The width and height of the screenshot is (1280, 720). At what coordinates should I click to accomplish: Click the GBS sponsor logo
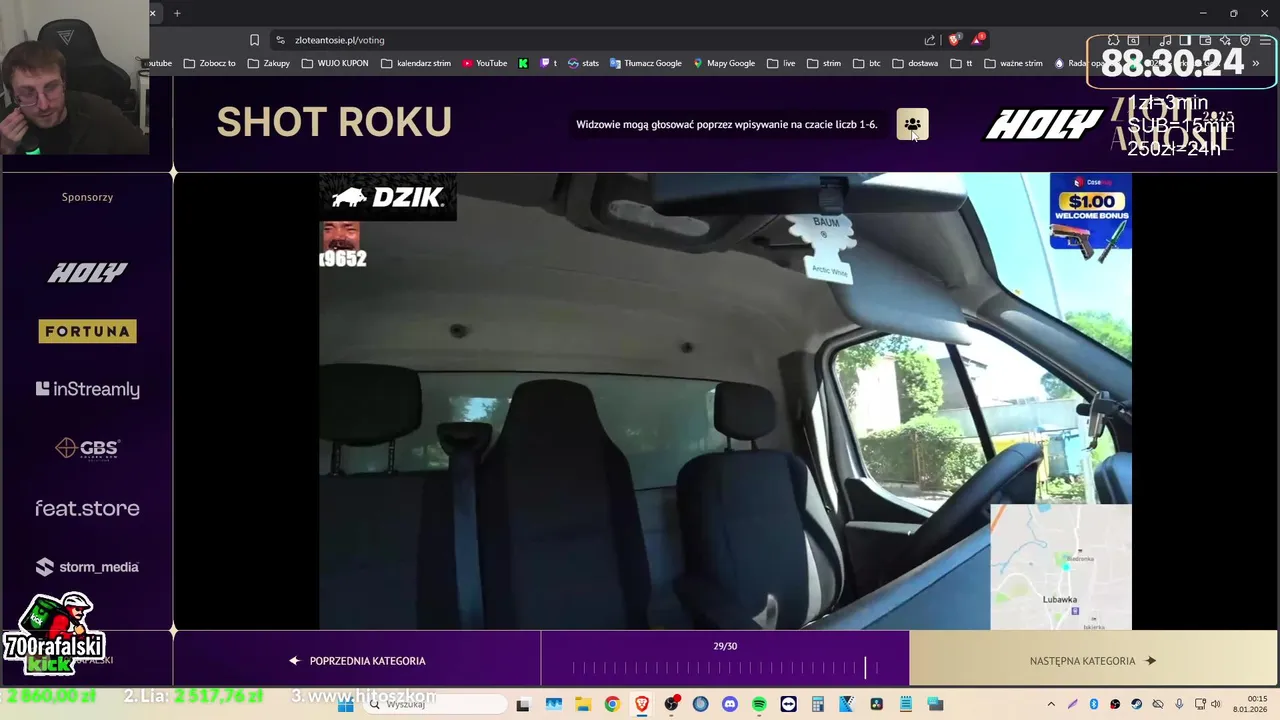pyautogui.click(x=87, y=448)
